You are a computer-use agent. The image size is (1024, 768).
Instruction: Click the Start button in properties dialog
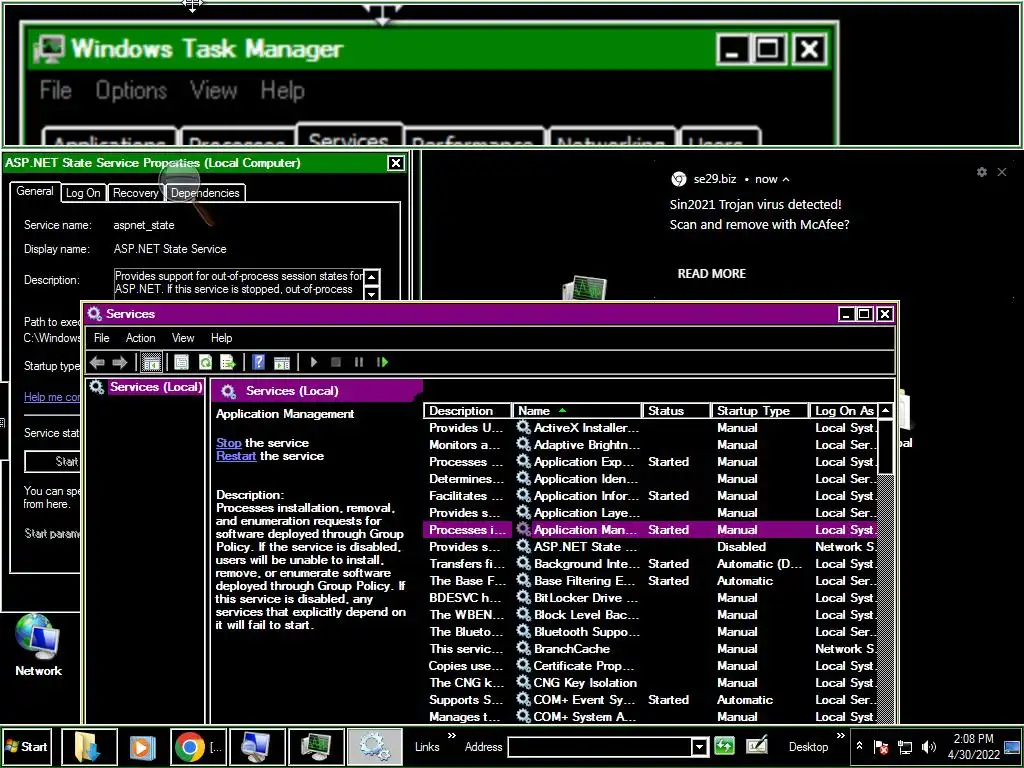coord(54,461)
